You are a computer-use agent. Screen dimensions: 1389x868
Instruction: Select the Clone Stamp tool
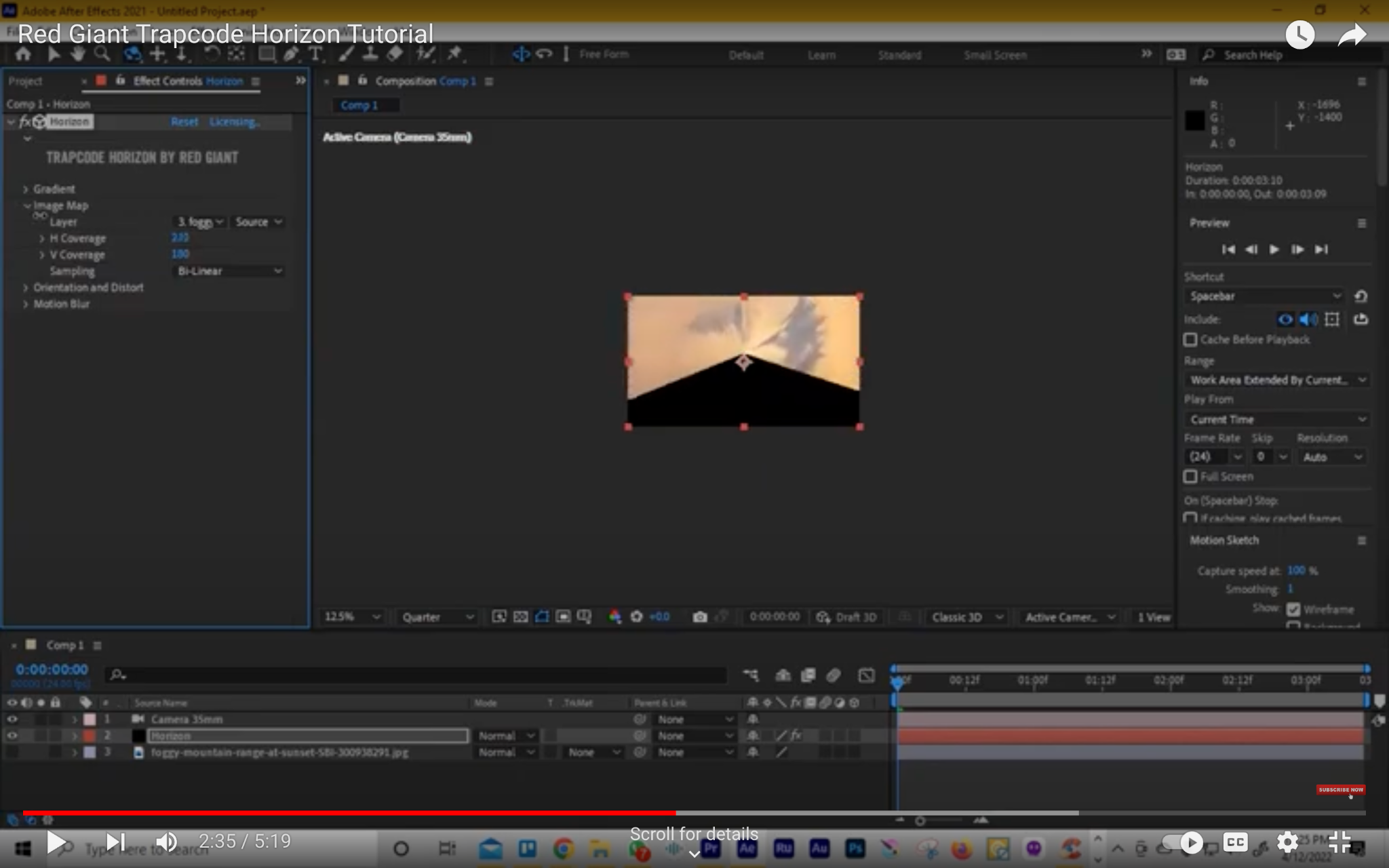(370, 54)
